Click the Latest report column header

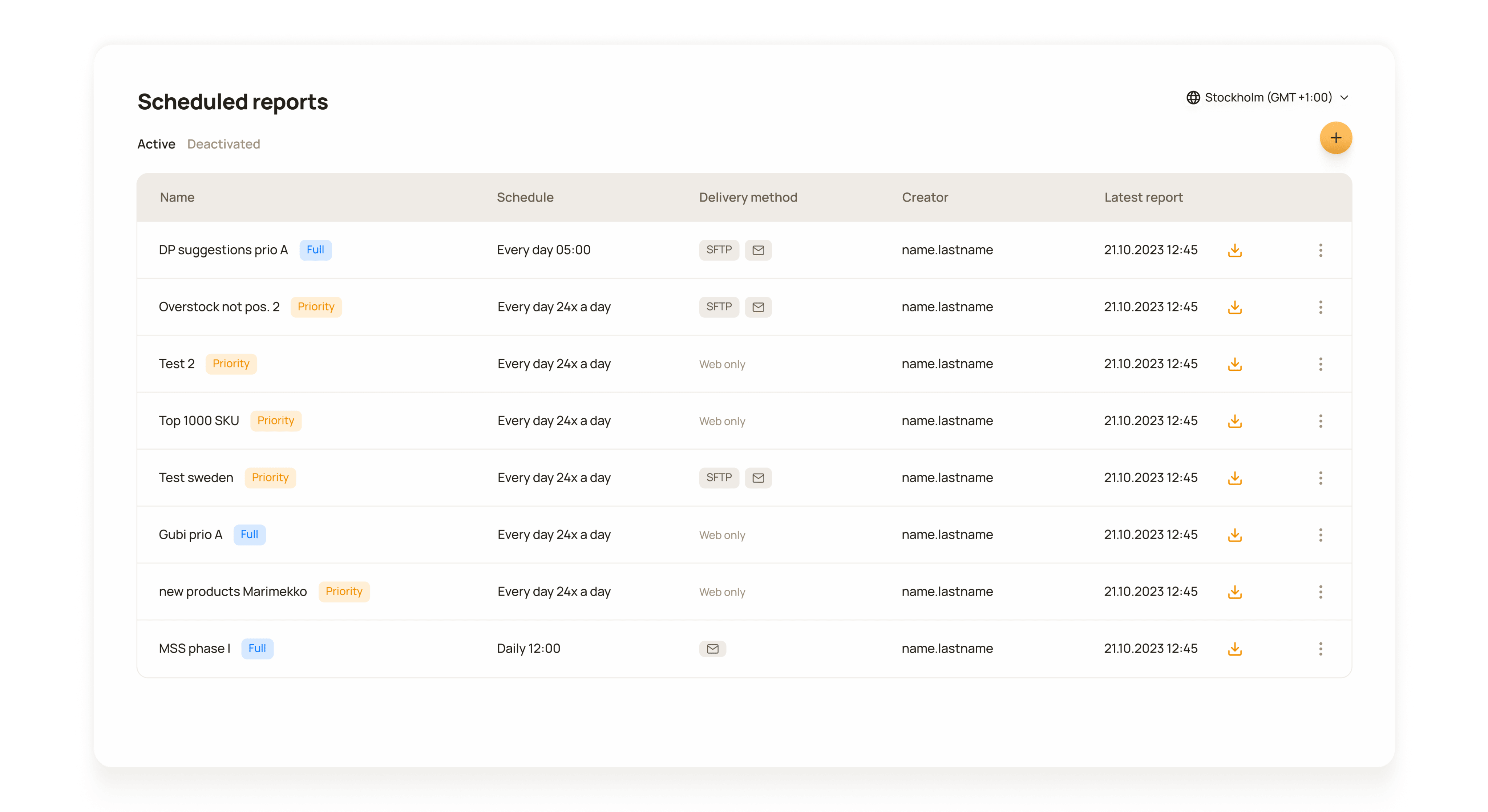coord(1143,198)
